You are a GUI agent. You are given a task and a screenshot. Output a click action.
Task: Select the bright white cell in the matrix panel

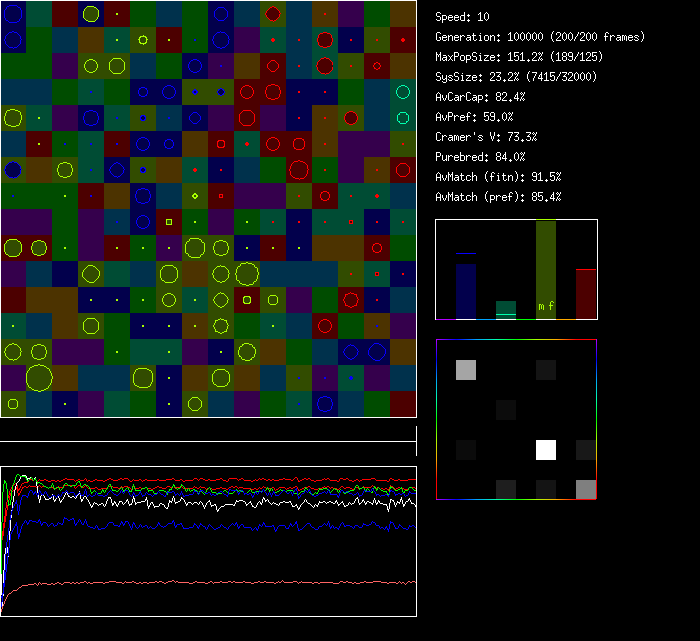546,449
